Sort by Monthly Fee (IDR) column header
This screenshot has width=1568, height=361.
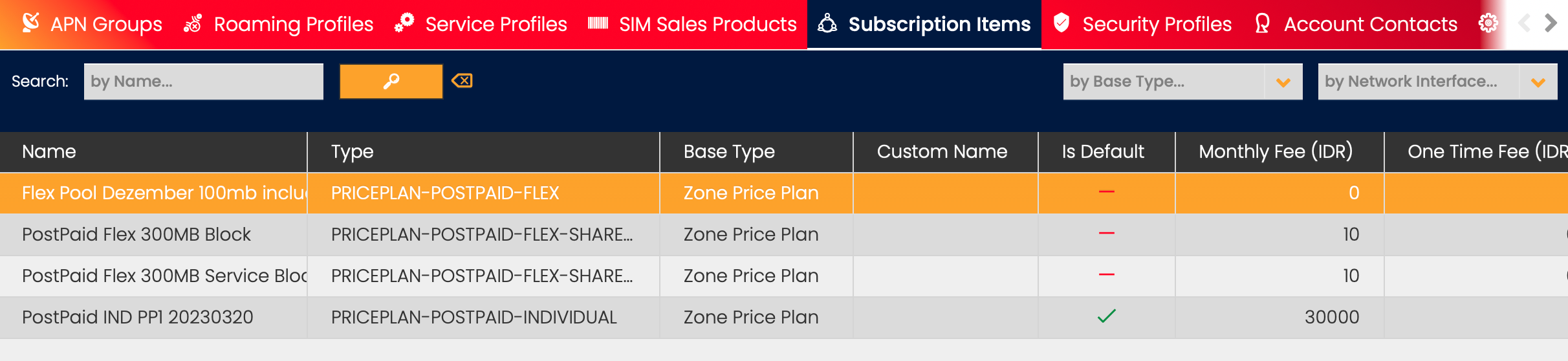(x=1275, y=151)
